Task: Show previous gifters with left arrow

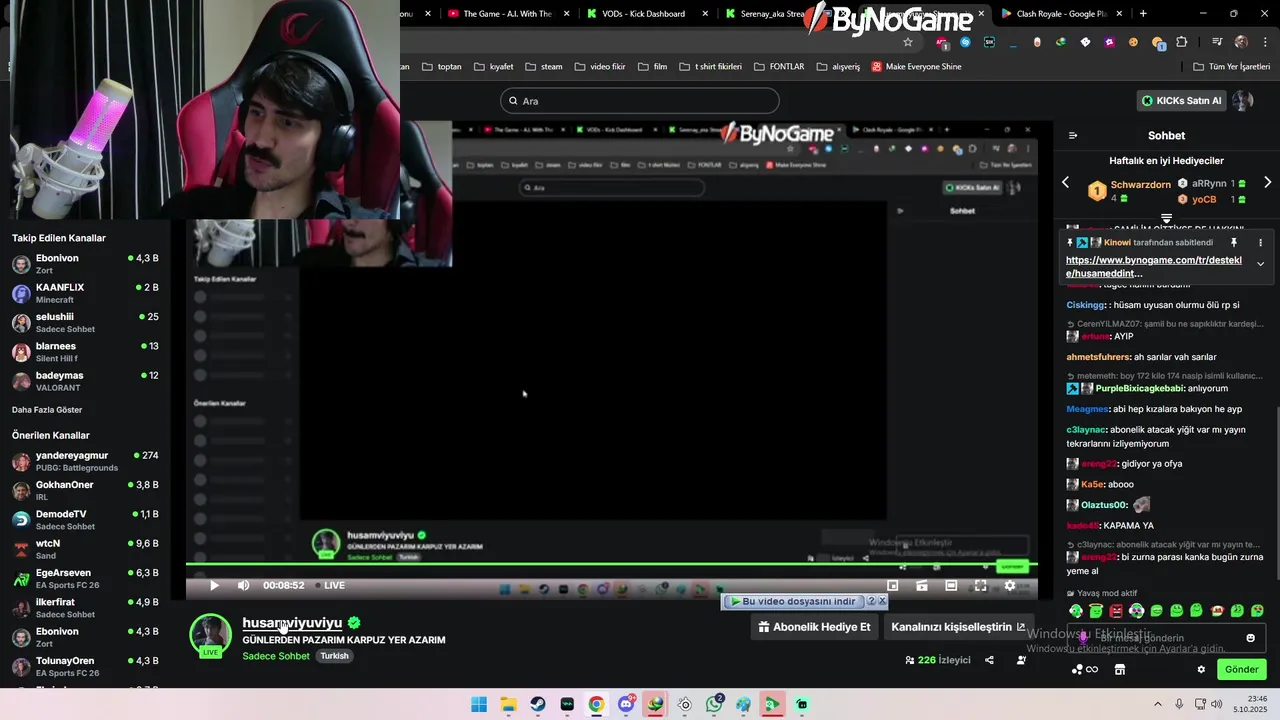Action: click(x=1065, y=182)
